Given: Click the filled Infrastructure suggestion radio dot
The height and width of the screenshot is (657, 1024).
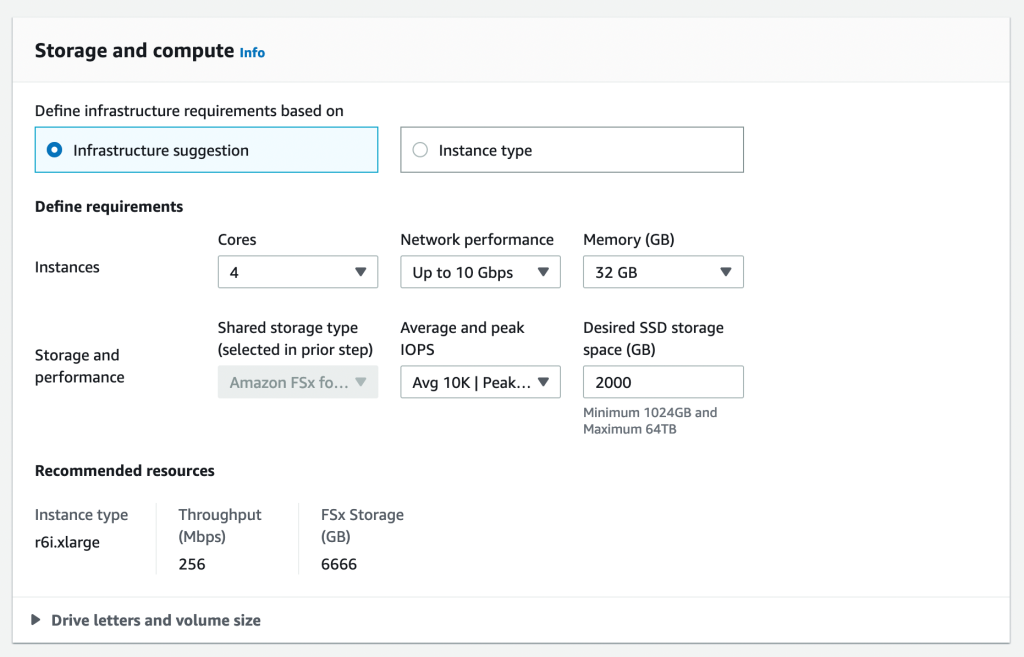Looking at the screenshot, I should click(x=54, y=149).
